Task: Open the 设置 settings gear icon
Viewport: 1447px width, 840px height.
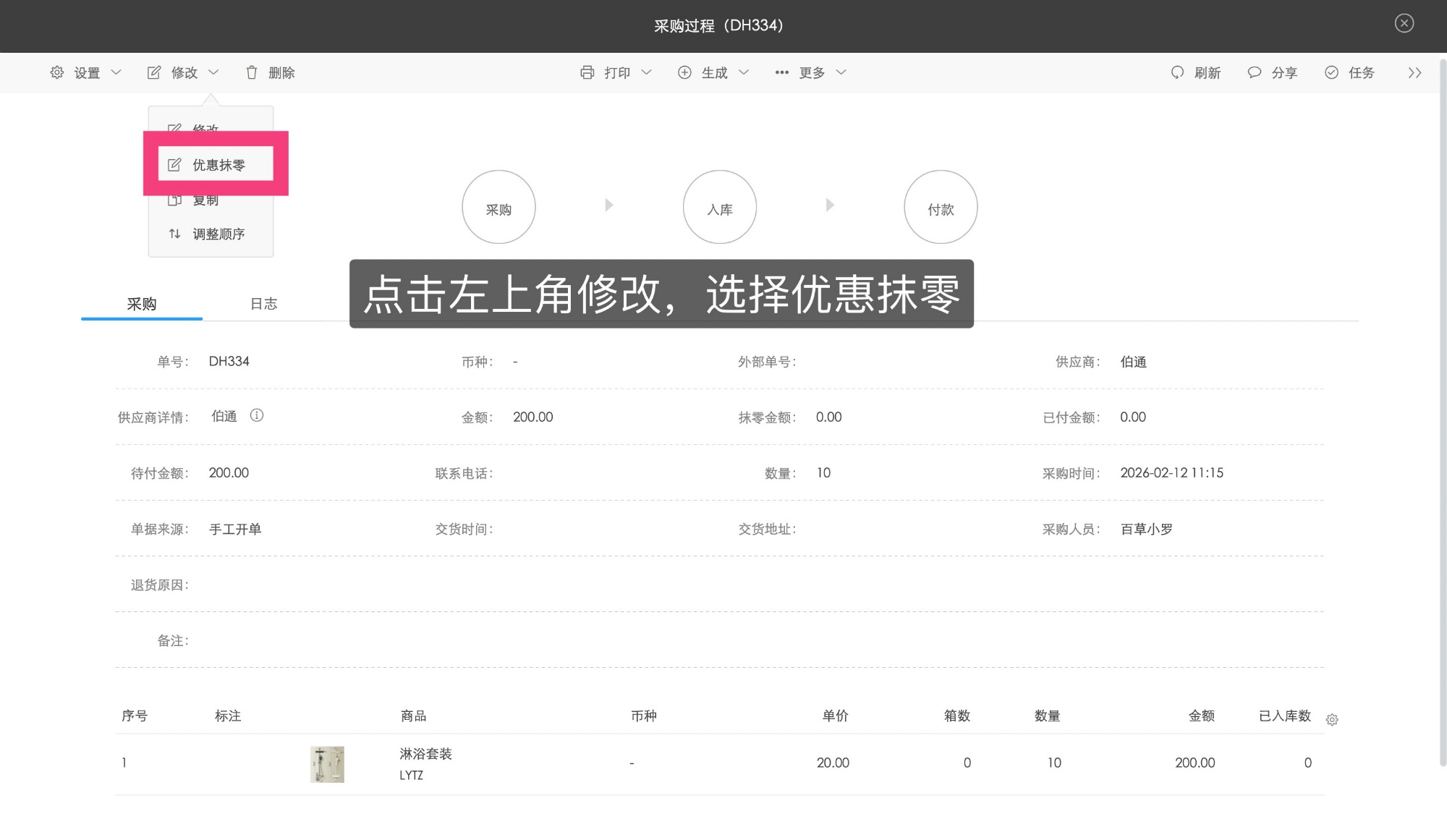Action: tap(57, 72)
